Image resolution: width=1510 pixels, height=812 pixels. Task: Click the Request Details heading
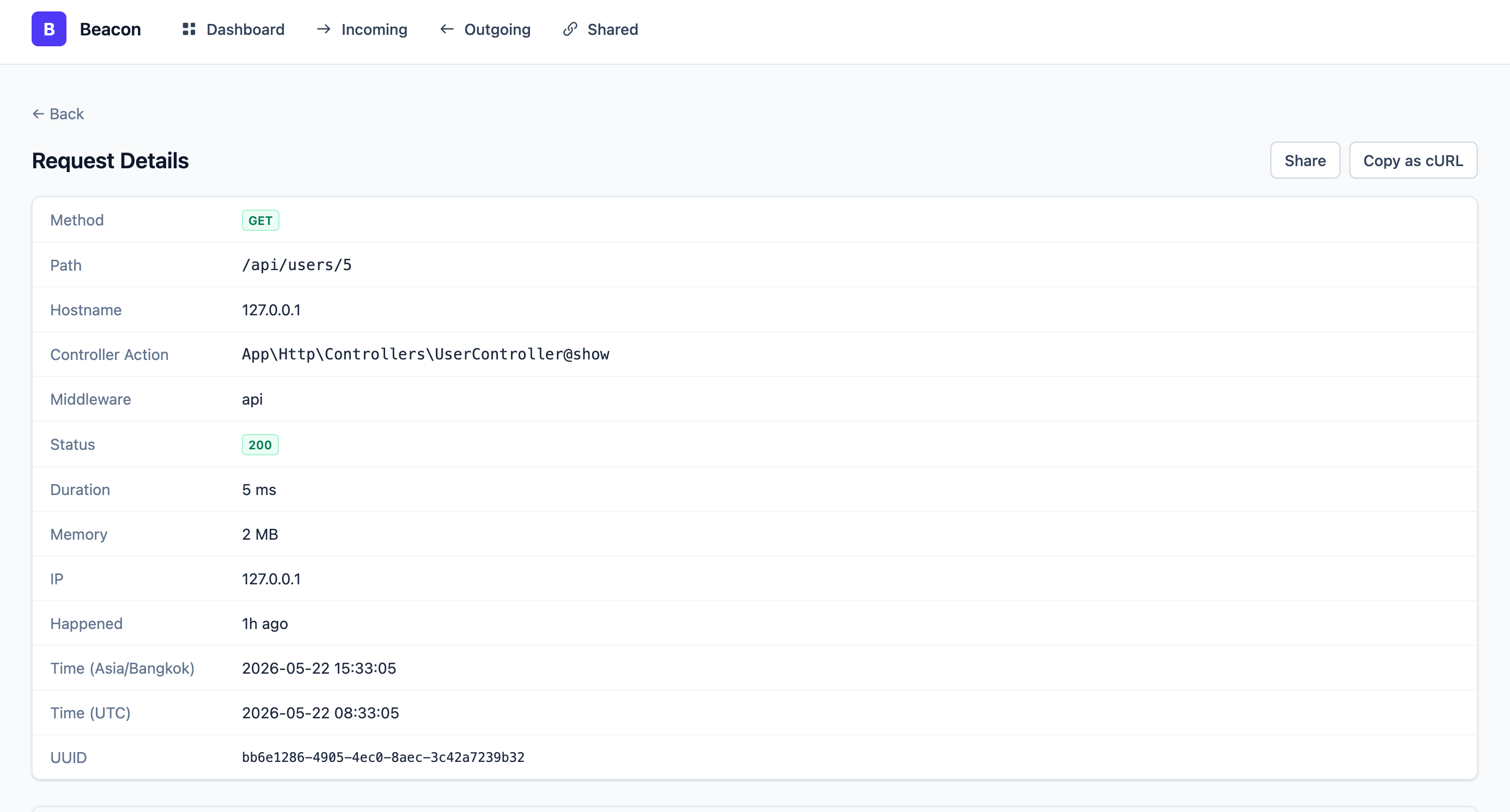pyautogui.click(x=110, y=161)
